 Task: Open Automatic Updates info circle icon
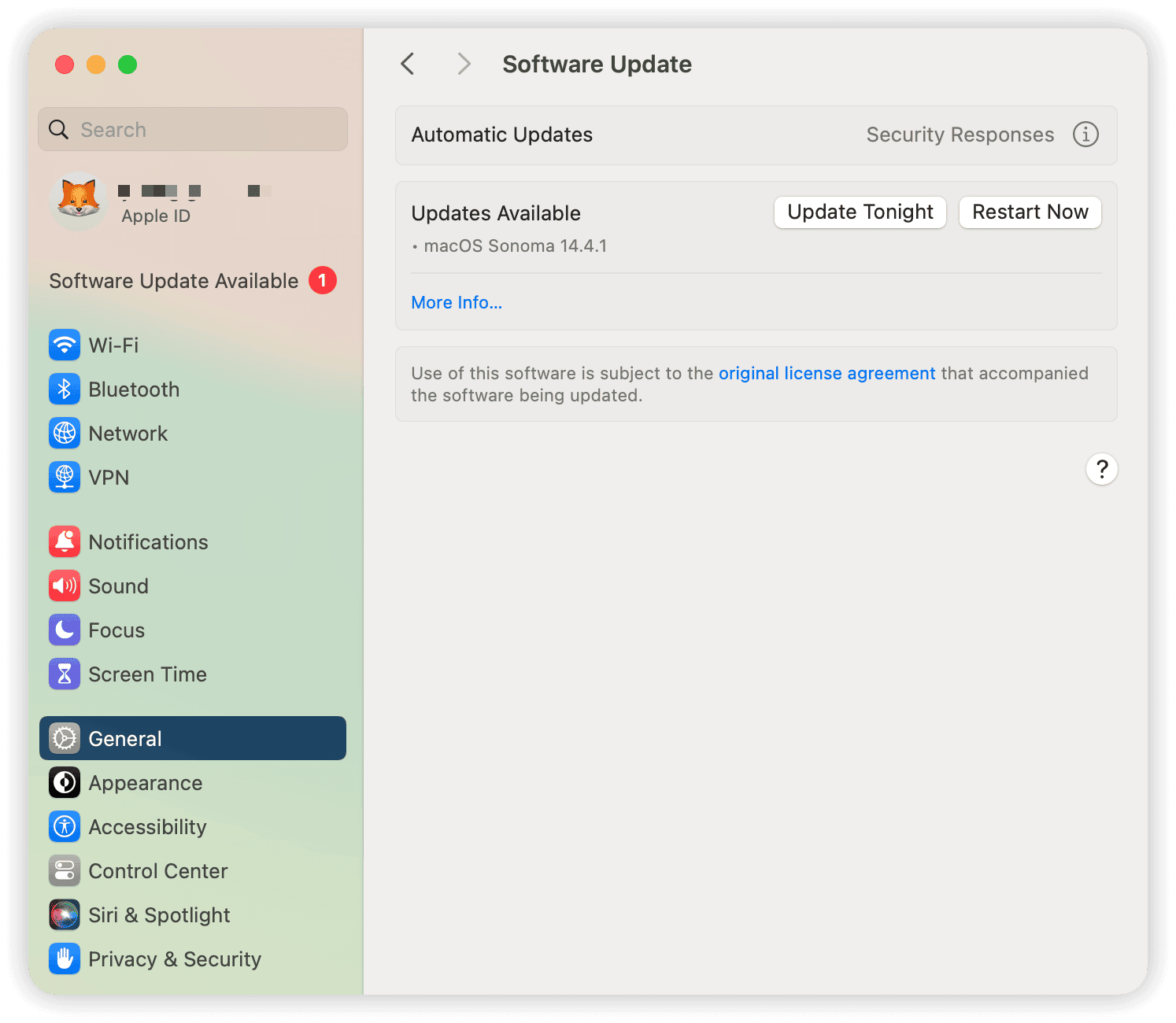1085,135
